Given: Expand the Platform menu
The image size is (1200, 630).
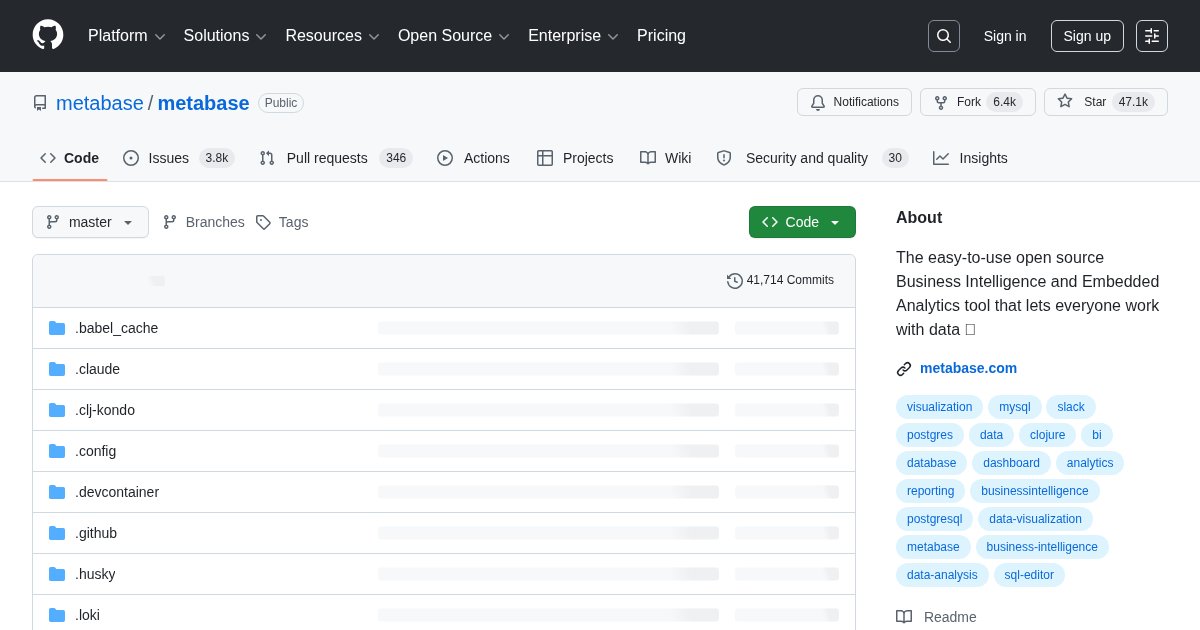Looking at the screenshot, I should pyautogui.click(x=127, y=36).
